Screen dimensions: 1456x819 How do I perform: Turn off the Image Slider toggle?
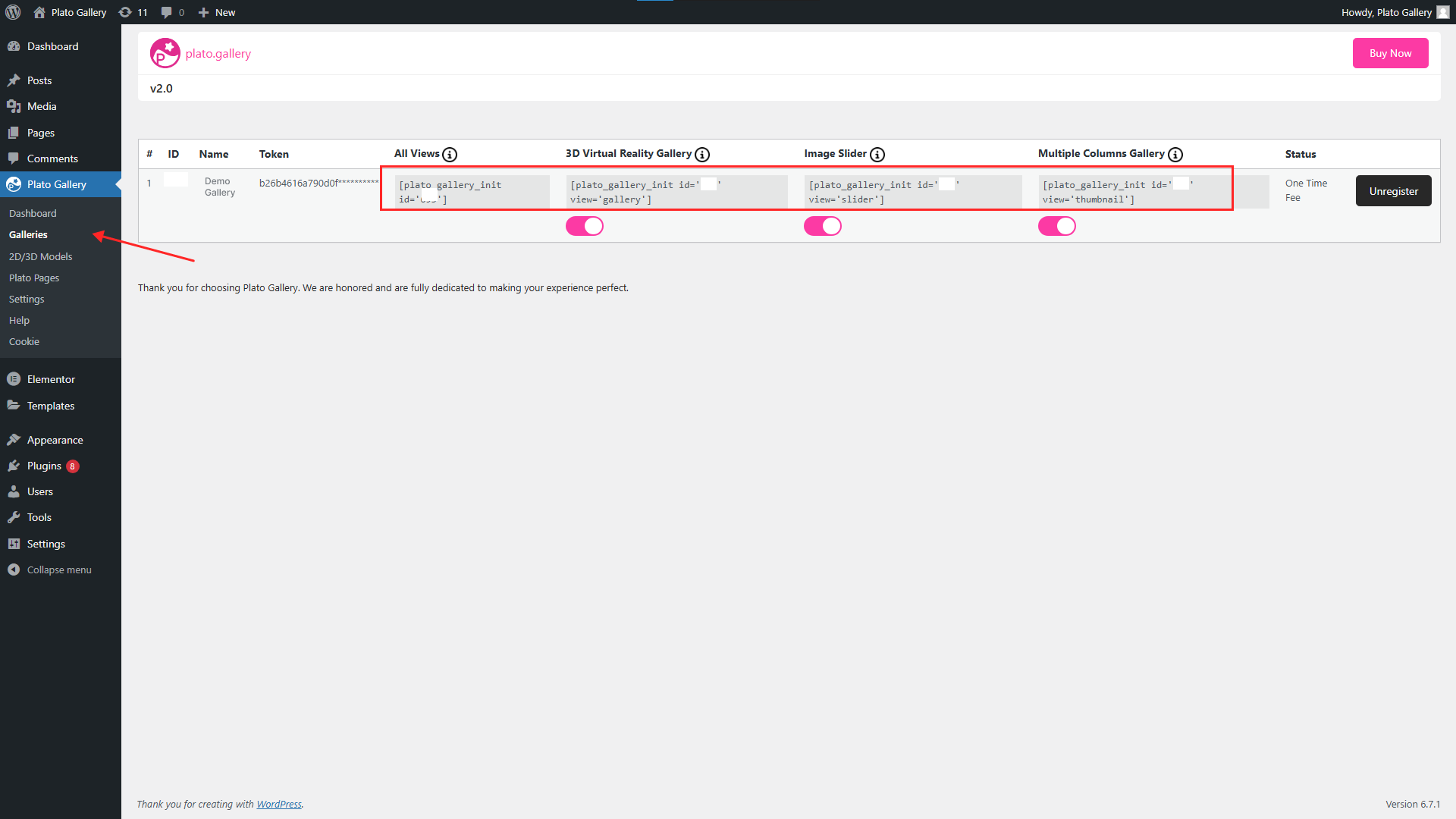tap(823, 225)
